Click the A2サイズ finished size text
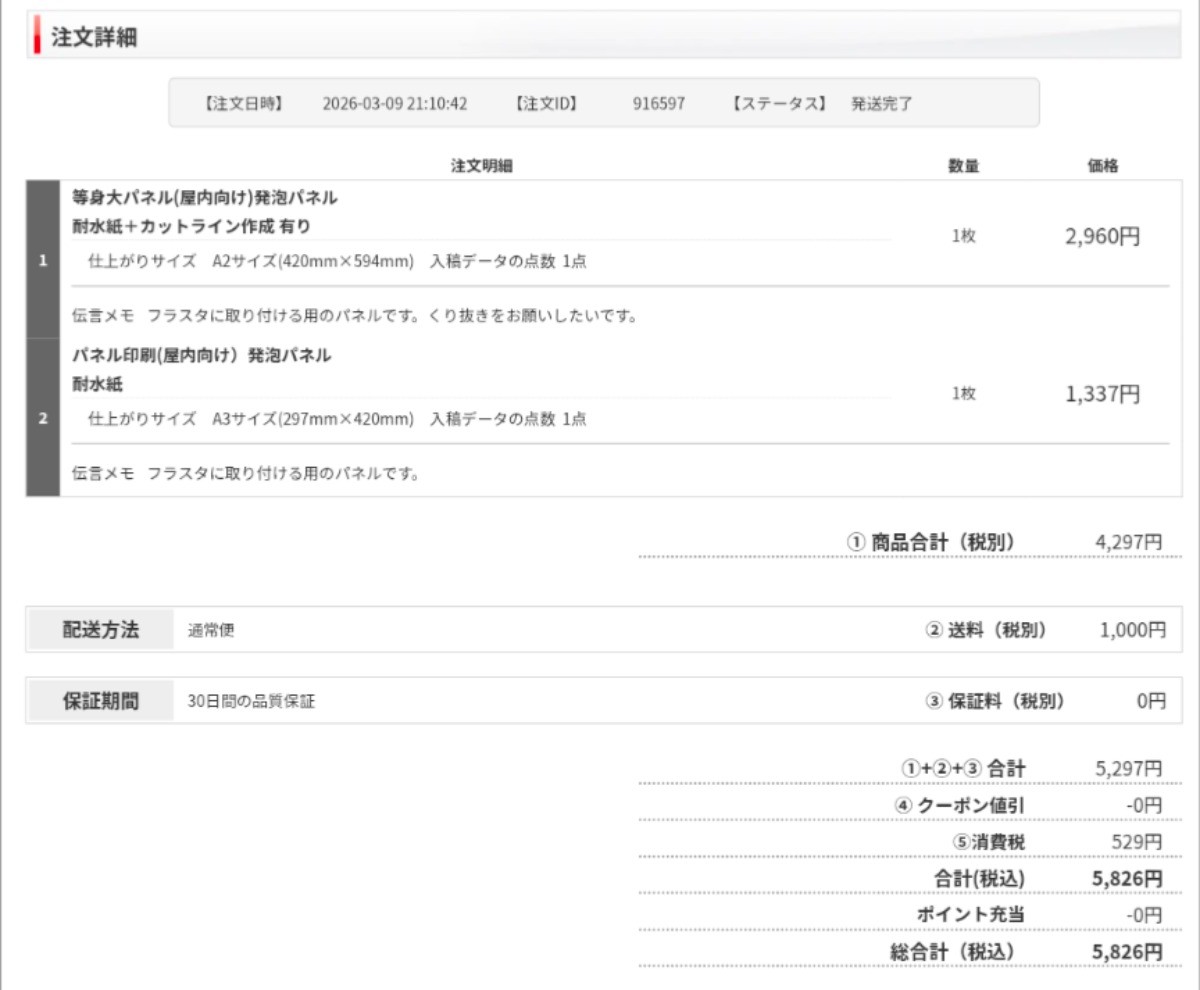Image resolution: width=1200 pixels, height=990 pixels. [x=312, y=262]
